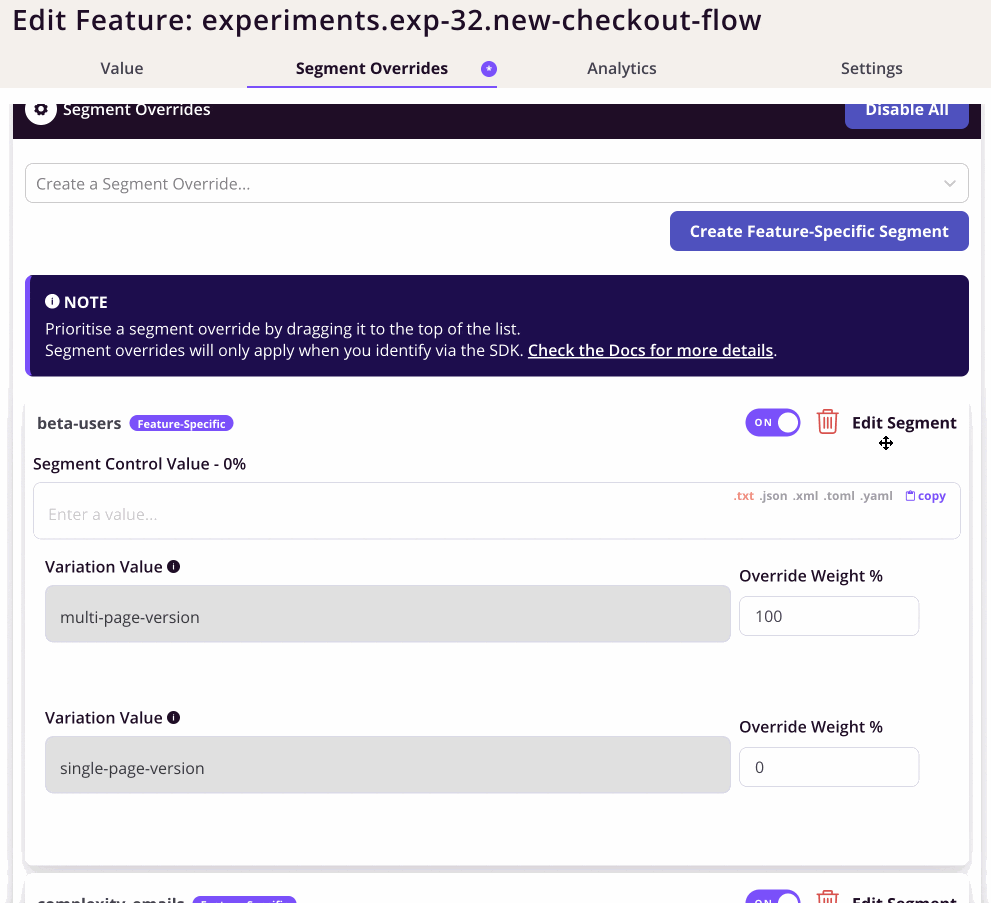Click the Segment Control Value input field
The image size is (991, 903).
pyautogui.click(x=497, y=511)
